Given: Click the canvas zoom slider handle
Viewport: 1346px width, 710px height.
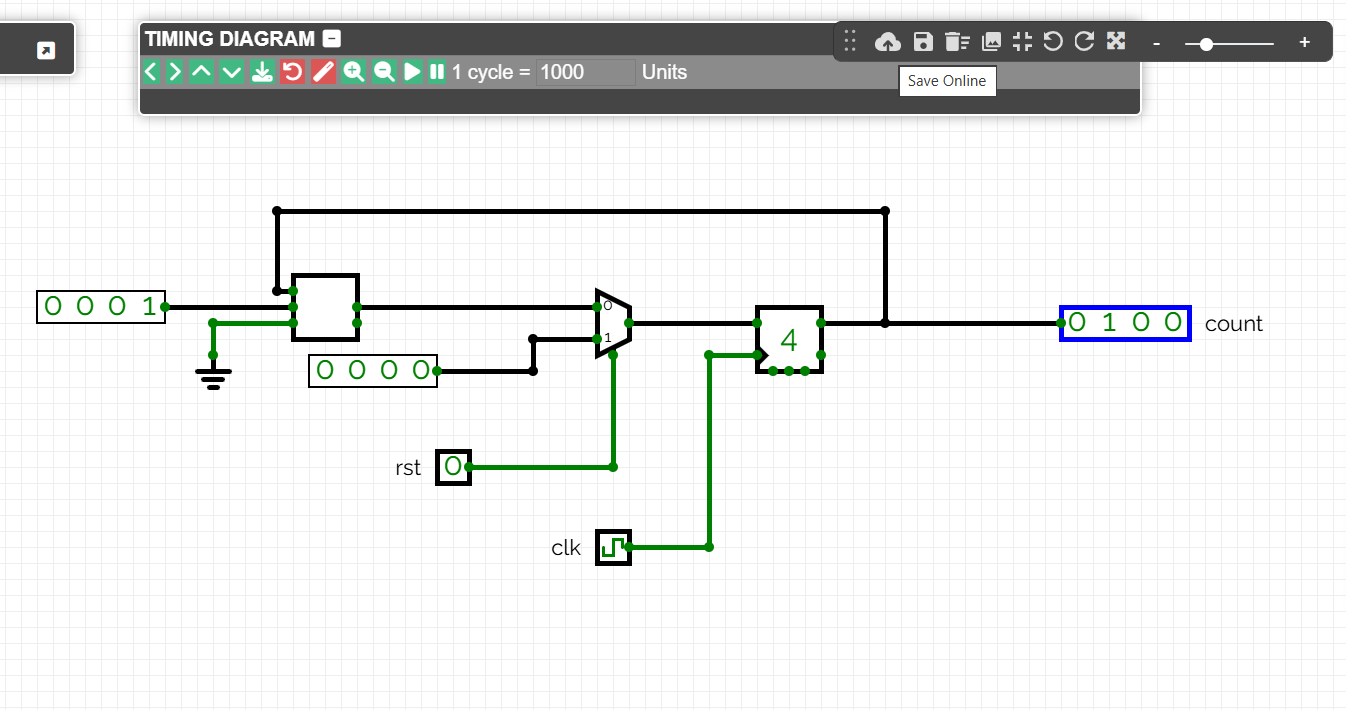Looking at the screenshot, I should [x=1207, y=44].
